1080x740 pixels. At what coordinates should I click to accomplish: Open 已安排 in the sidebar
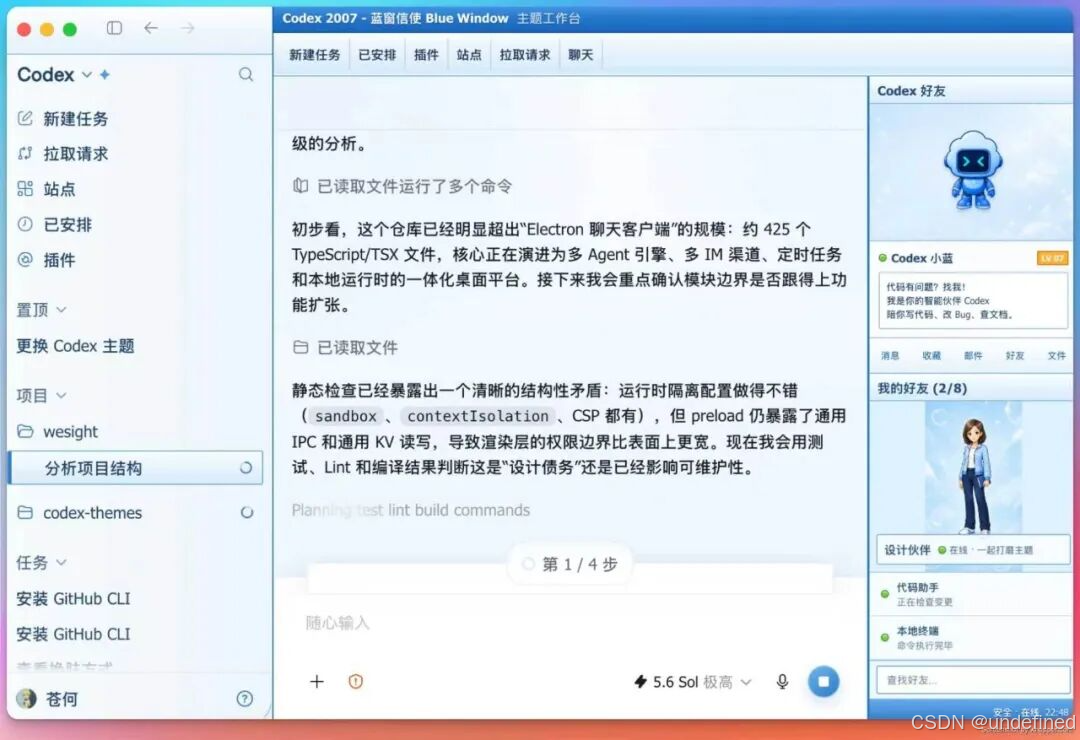pos(68,225)
